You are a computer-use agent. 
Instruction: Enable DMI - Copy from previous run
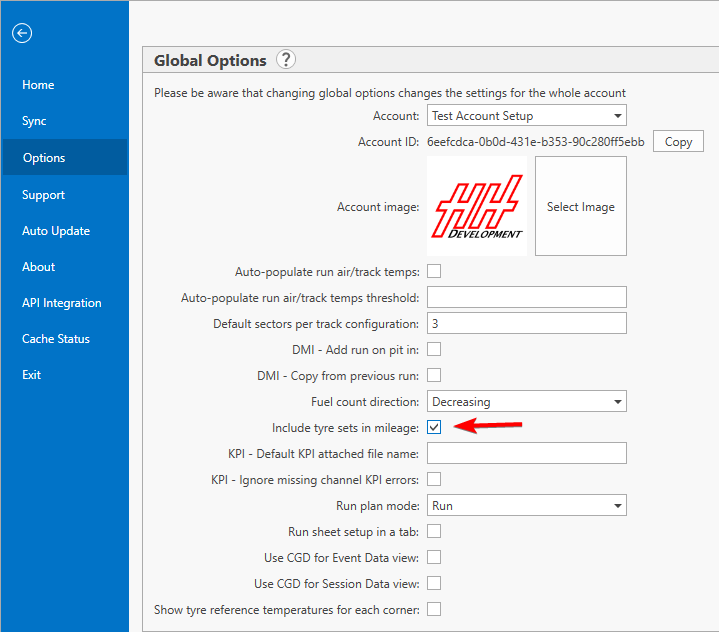(434, 375)
